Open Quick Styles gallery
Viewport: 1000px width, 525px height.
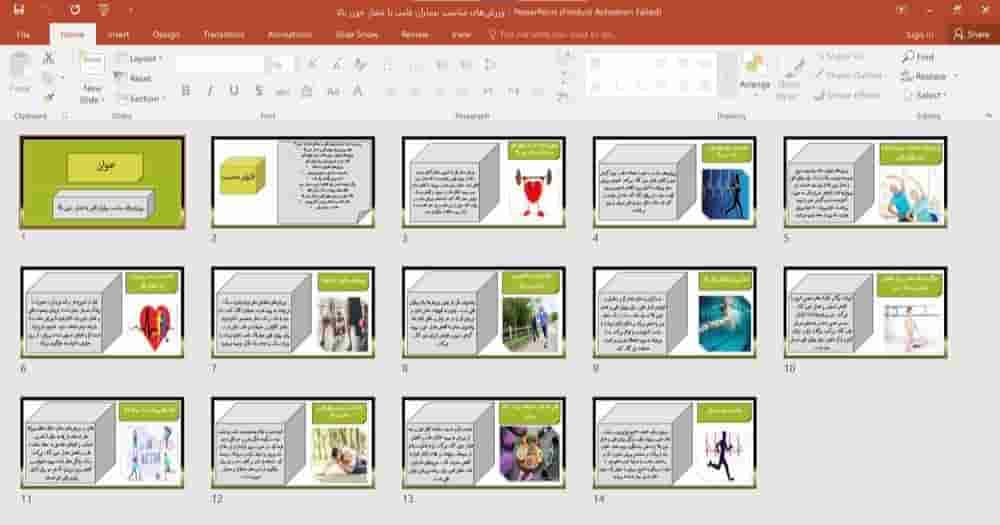click(788, 78)
